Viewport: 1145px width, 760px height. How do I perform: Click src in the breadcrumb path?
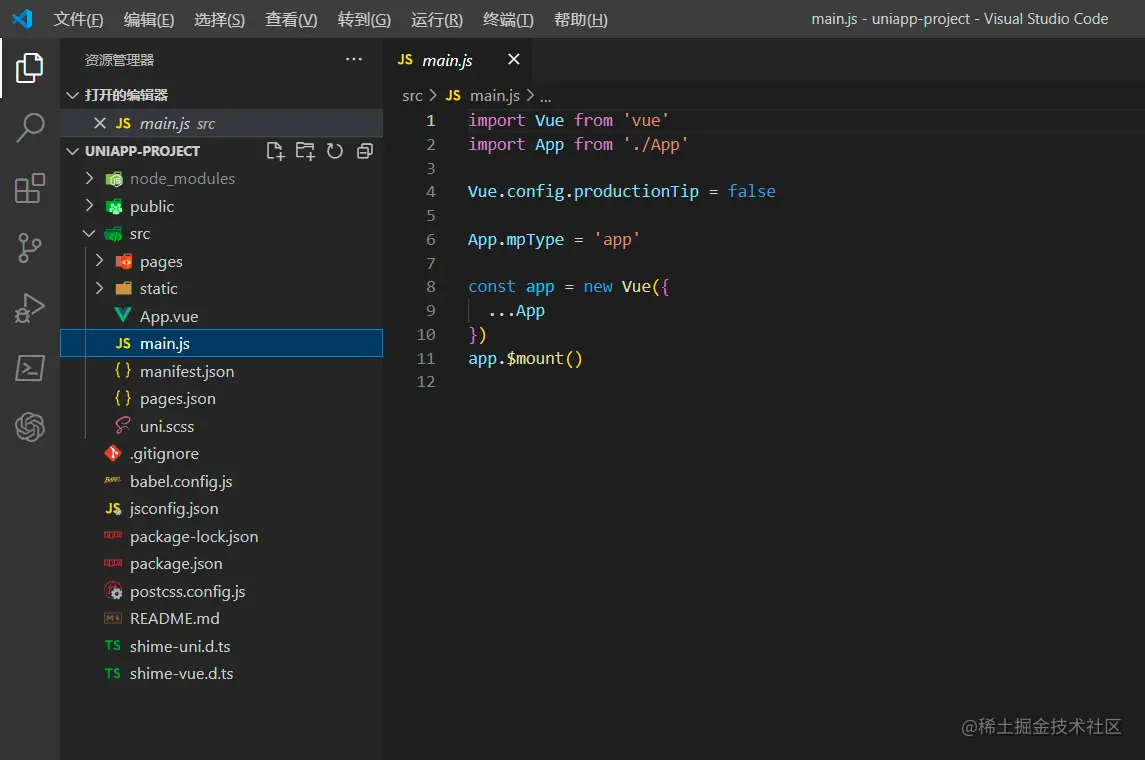(x=412, y=96)
